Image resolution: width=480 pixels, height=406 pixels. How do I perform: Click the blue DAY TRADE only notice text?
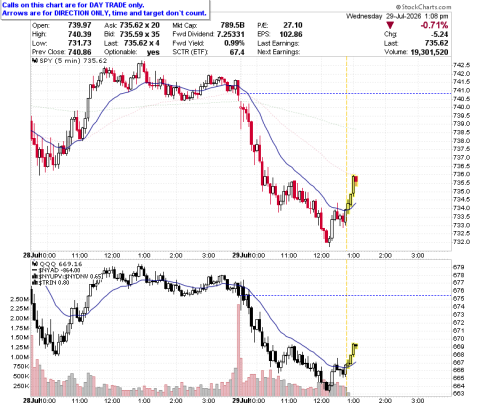[73, 5]
